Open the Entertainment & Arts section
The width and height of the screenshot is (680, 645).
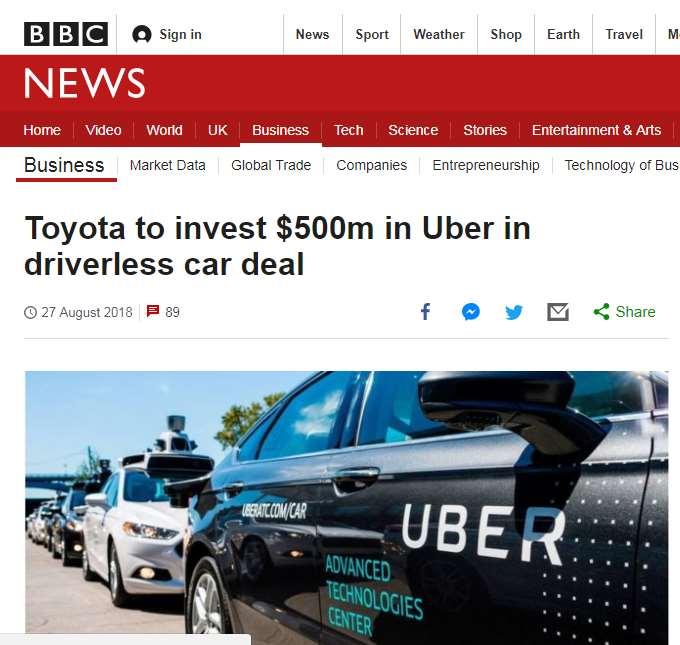pos(596,130)
